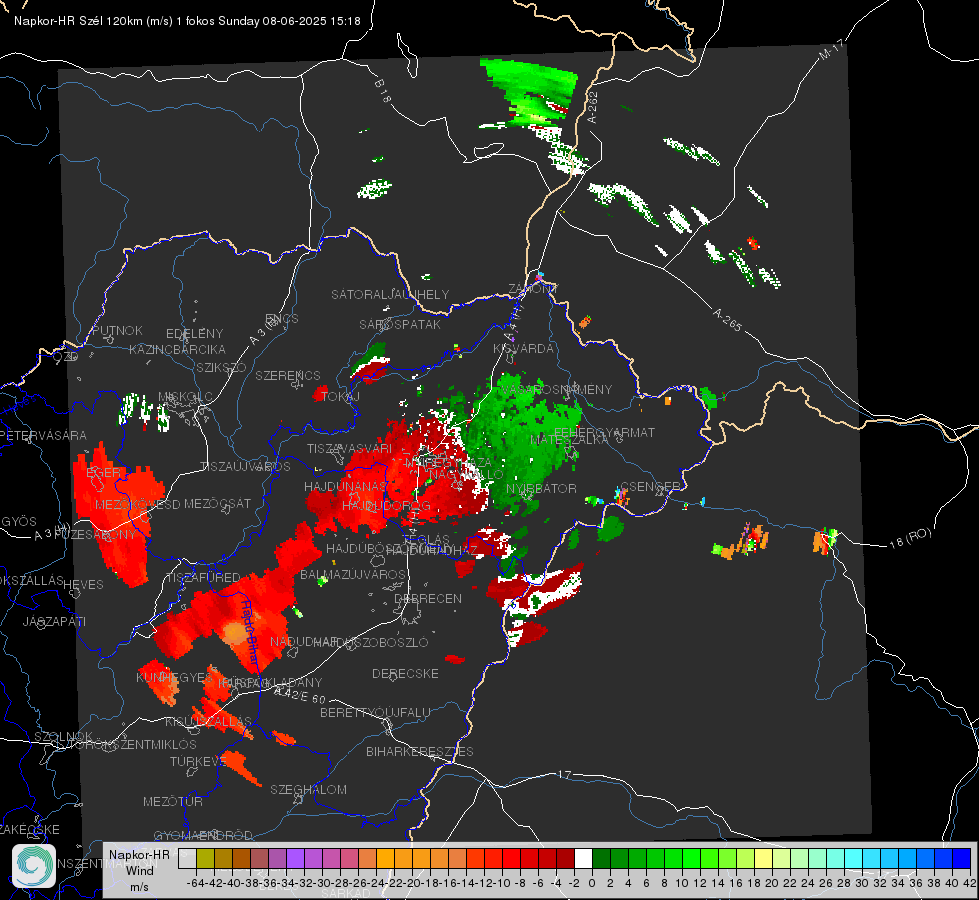Click the MEZŐTÚR label

[173, 801]
